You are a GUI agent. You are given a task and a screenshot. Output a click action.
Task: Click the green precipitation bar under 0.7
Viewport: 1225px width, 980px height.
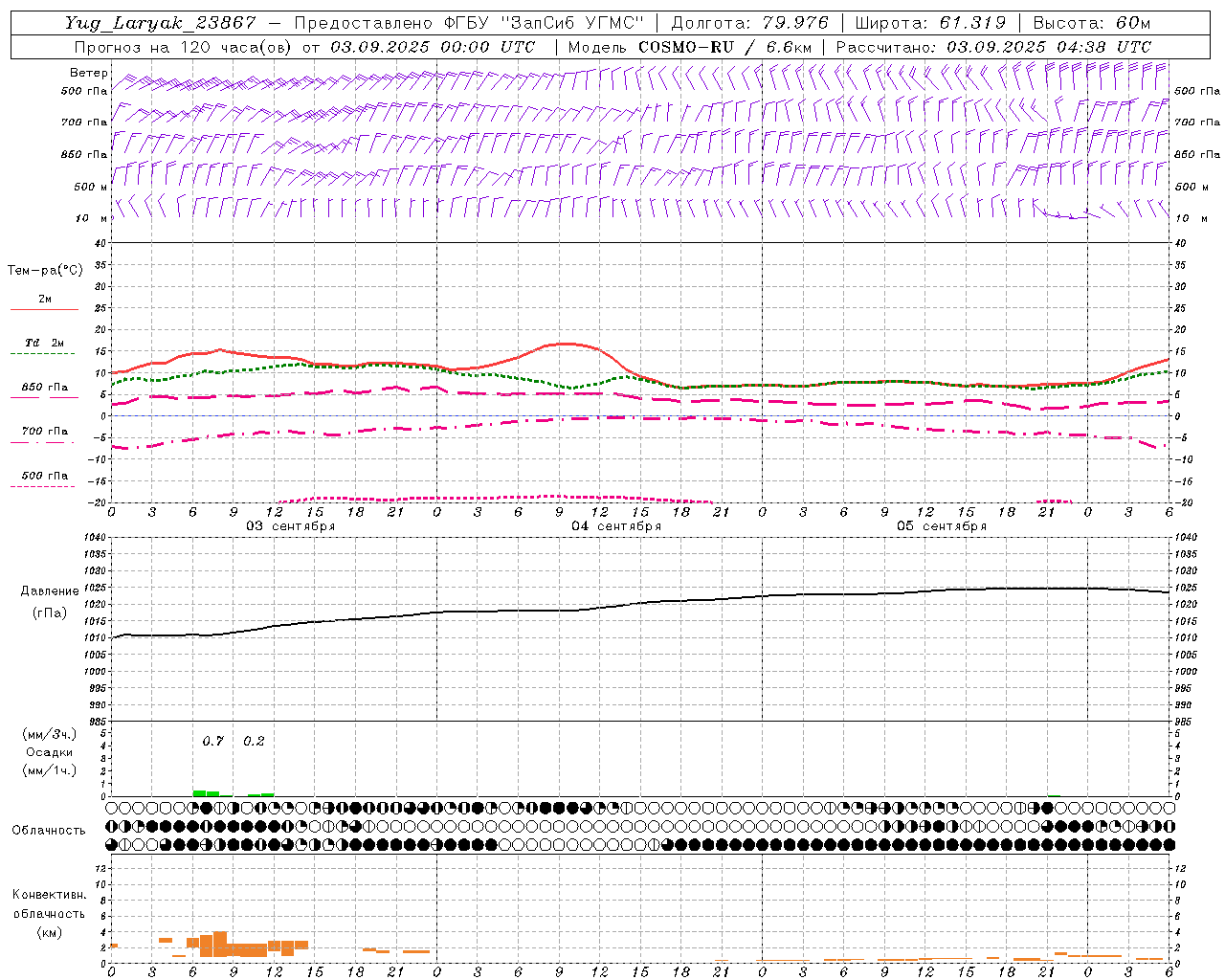coord(206,792)
